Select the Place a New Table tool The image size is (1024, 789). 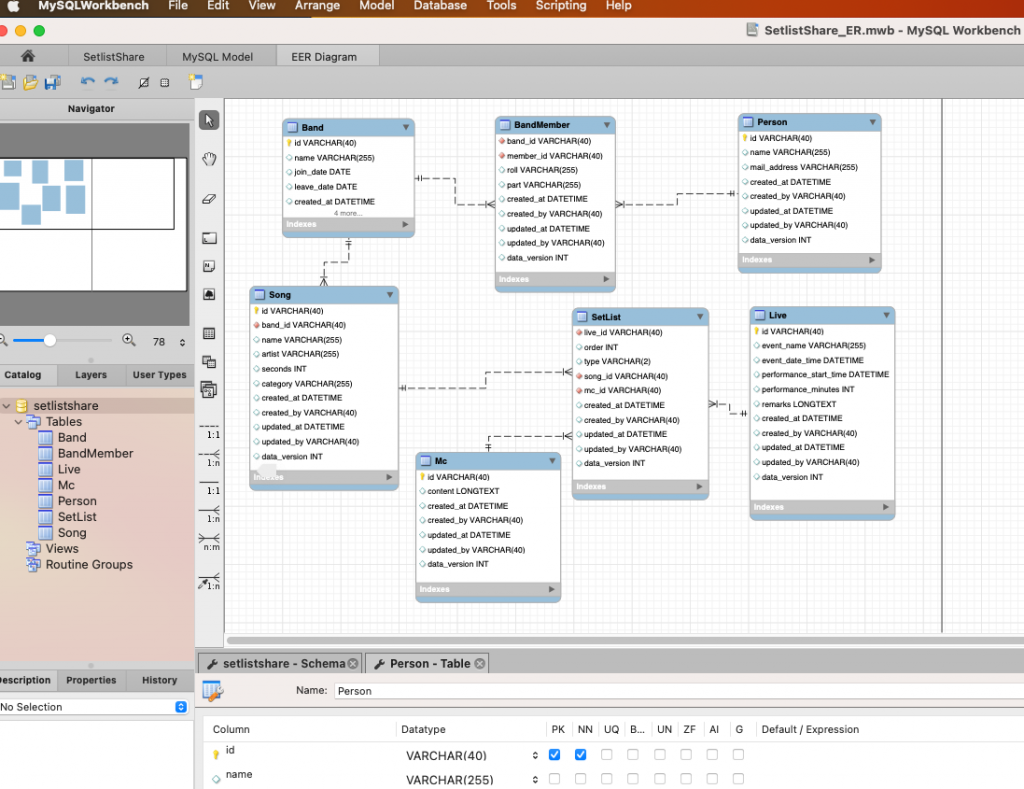pos(209,333)
